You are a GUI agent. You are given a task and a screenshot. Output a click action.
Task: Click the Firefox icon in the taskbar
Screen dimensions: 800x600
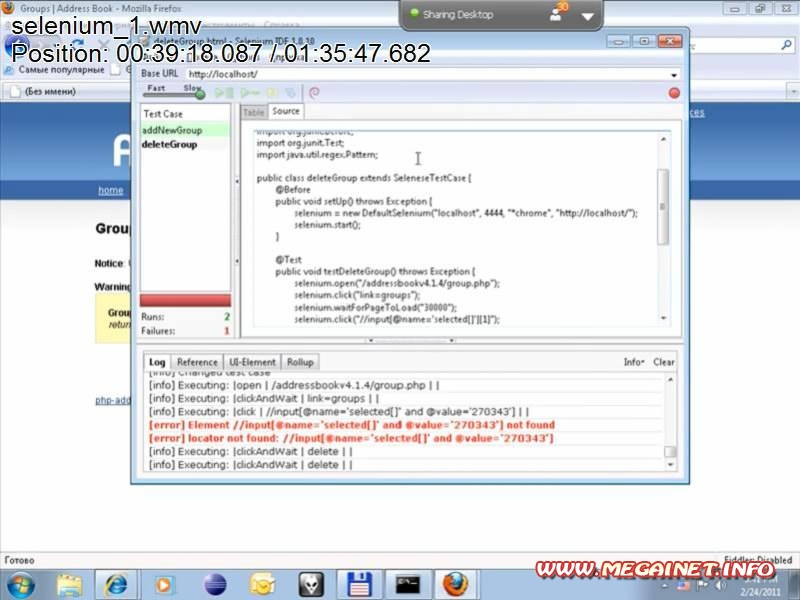pos(455,585)
